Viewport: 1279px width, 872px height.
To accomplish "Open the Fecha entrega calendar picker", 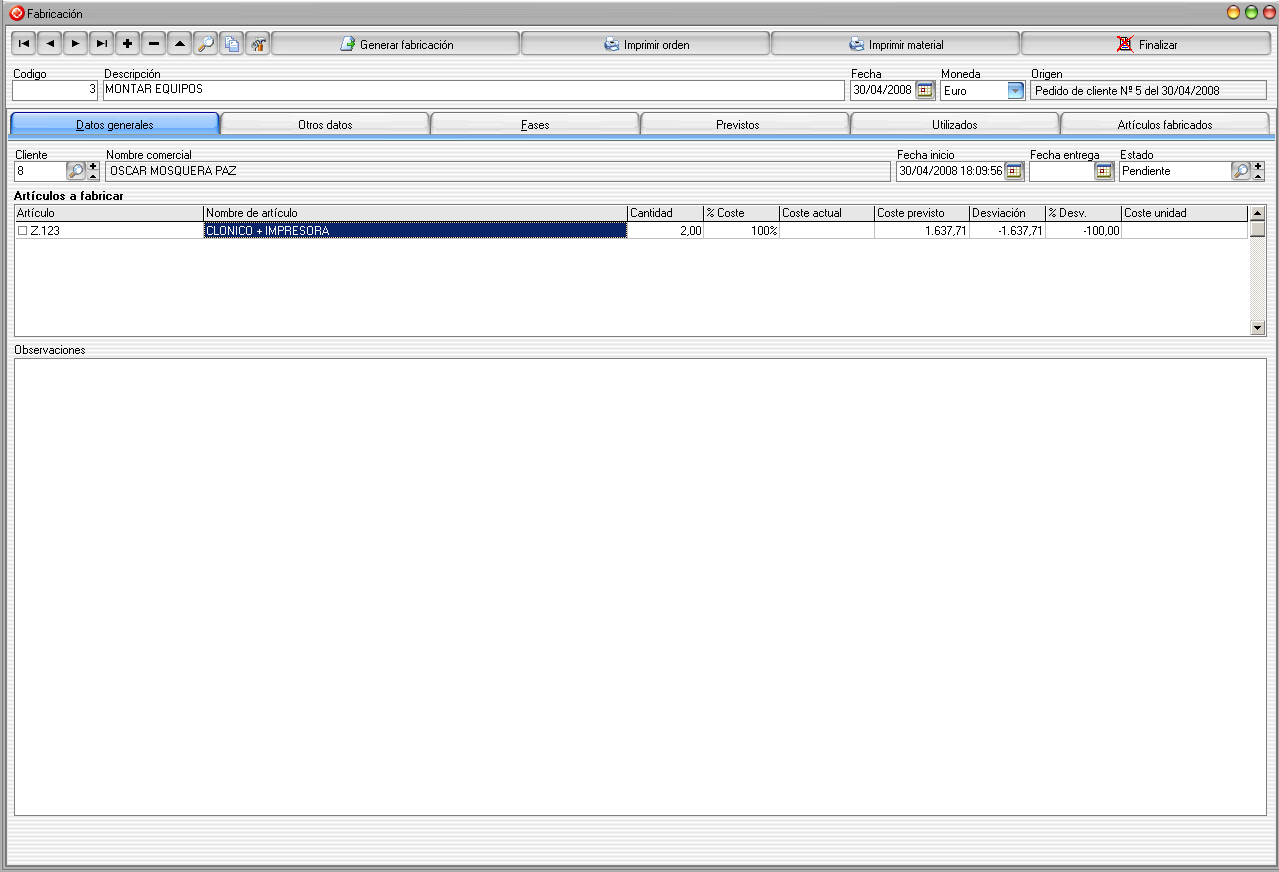I will tap(1103, 171).
